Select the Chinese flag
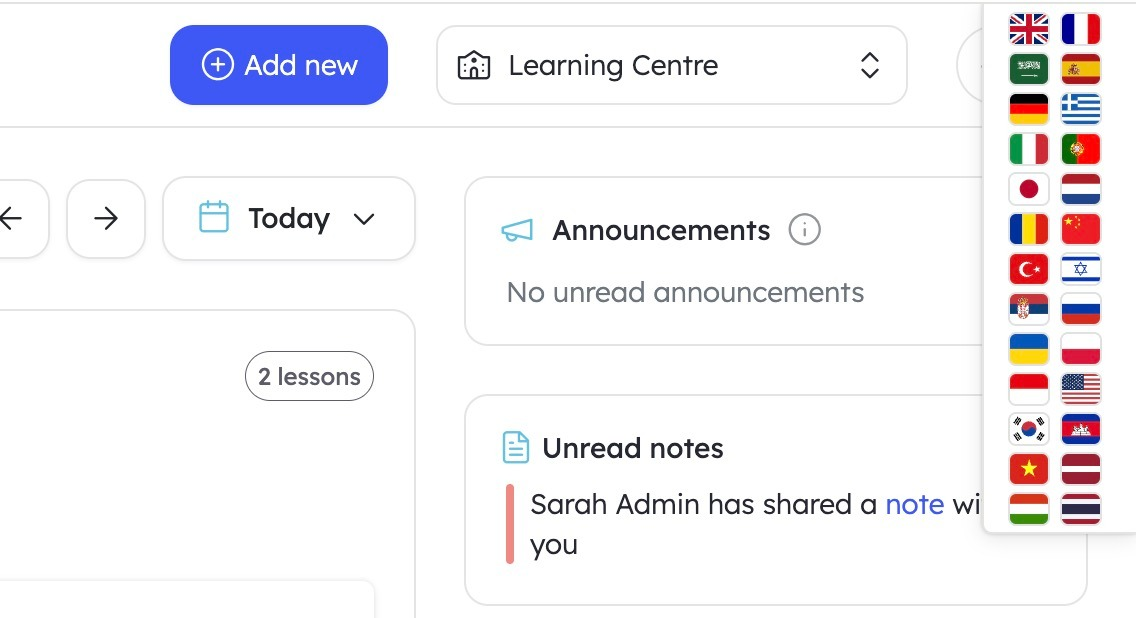The width and height of the screenshot is (1136, 618). (x=1081, y=229)
